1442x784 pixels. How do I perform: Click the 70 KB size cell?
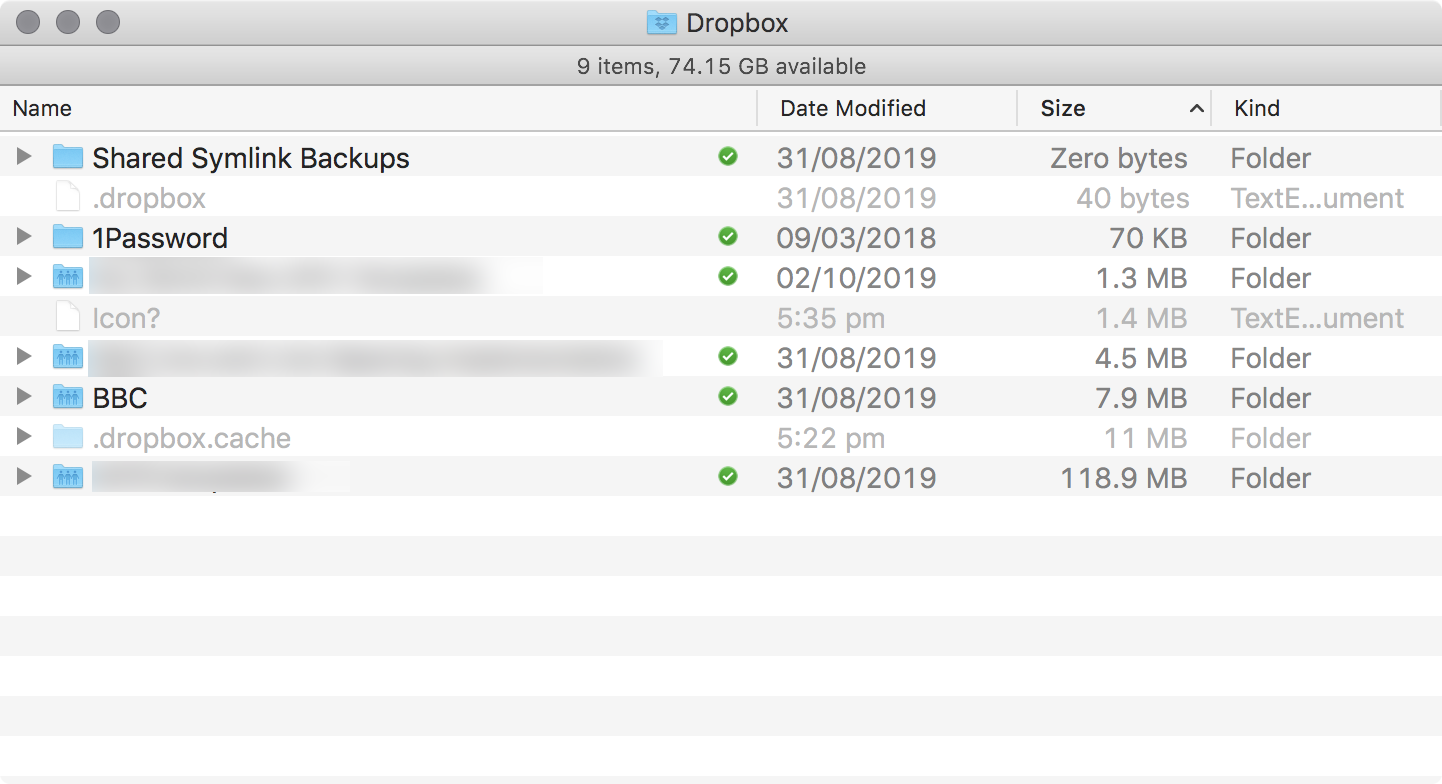click(x=1148, y=238)
